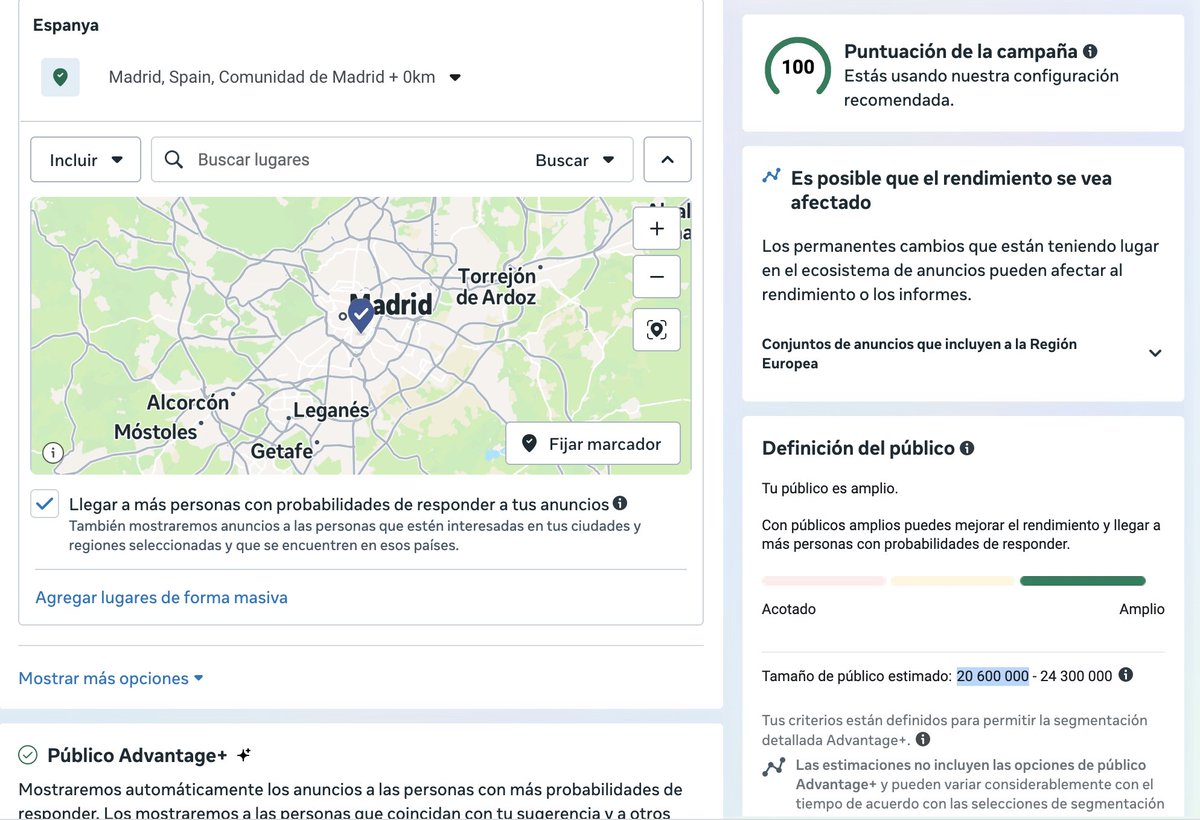This screenshot has width=1200, height=820.
Task: Collapse the location search panel with the chevron
Action: [x=667, y=159]
